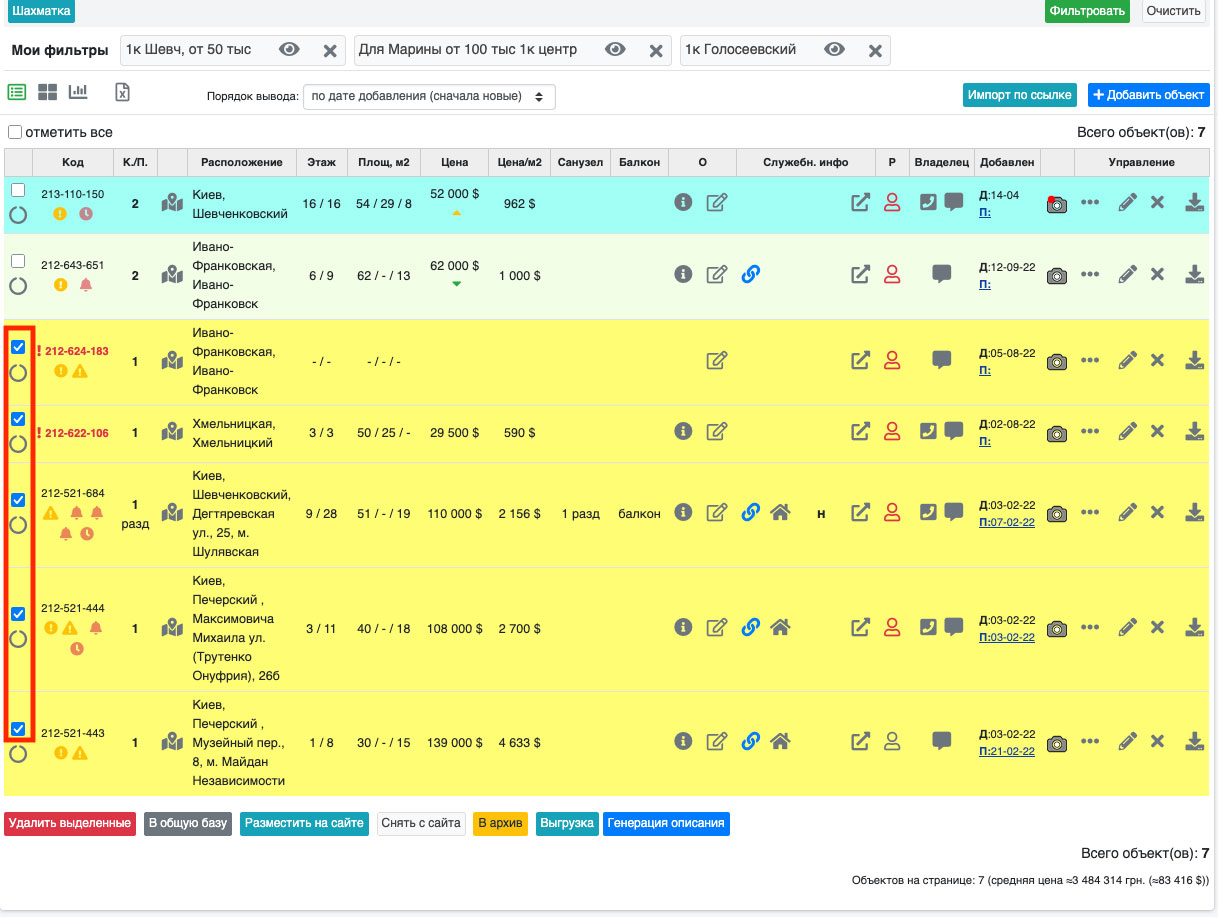This screenshot has width=1218, height=917.
Task: Check the 'отметить все' checkbox
Action: pos(15,132)
